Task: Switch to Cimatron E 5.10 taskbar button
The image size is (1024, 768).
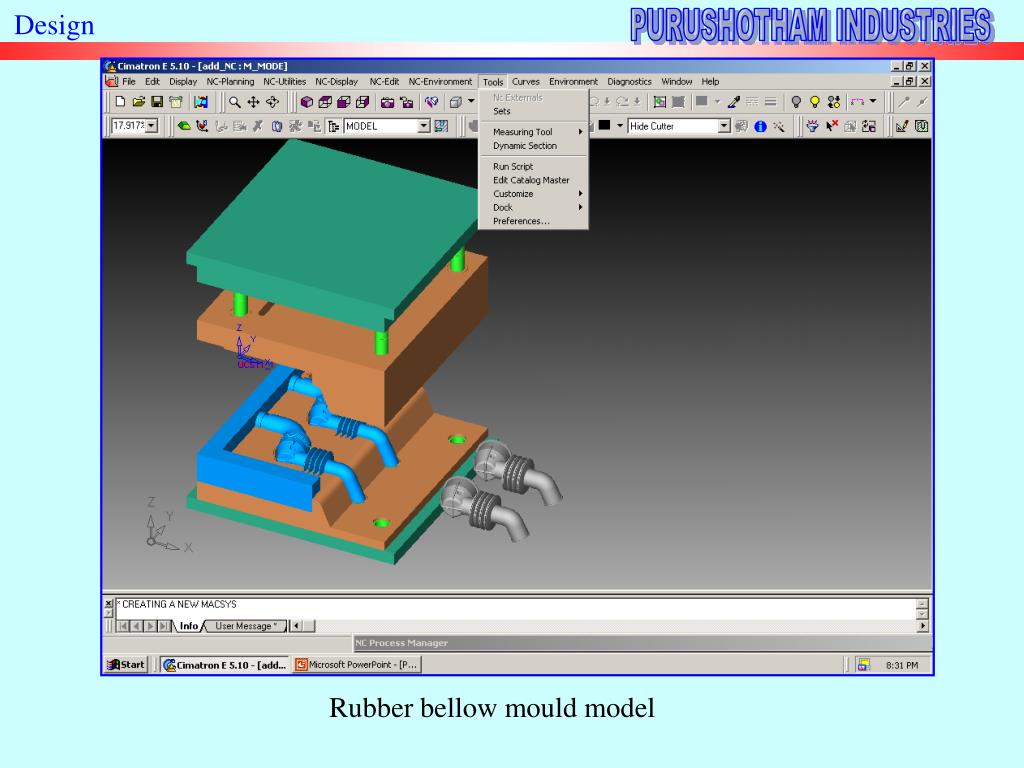Action: pyautogui.click(x=225, y=665)
